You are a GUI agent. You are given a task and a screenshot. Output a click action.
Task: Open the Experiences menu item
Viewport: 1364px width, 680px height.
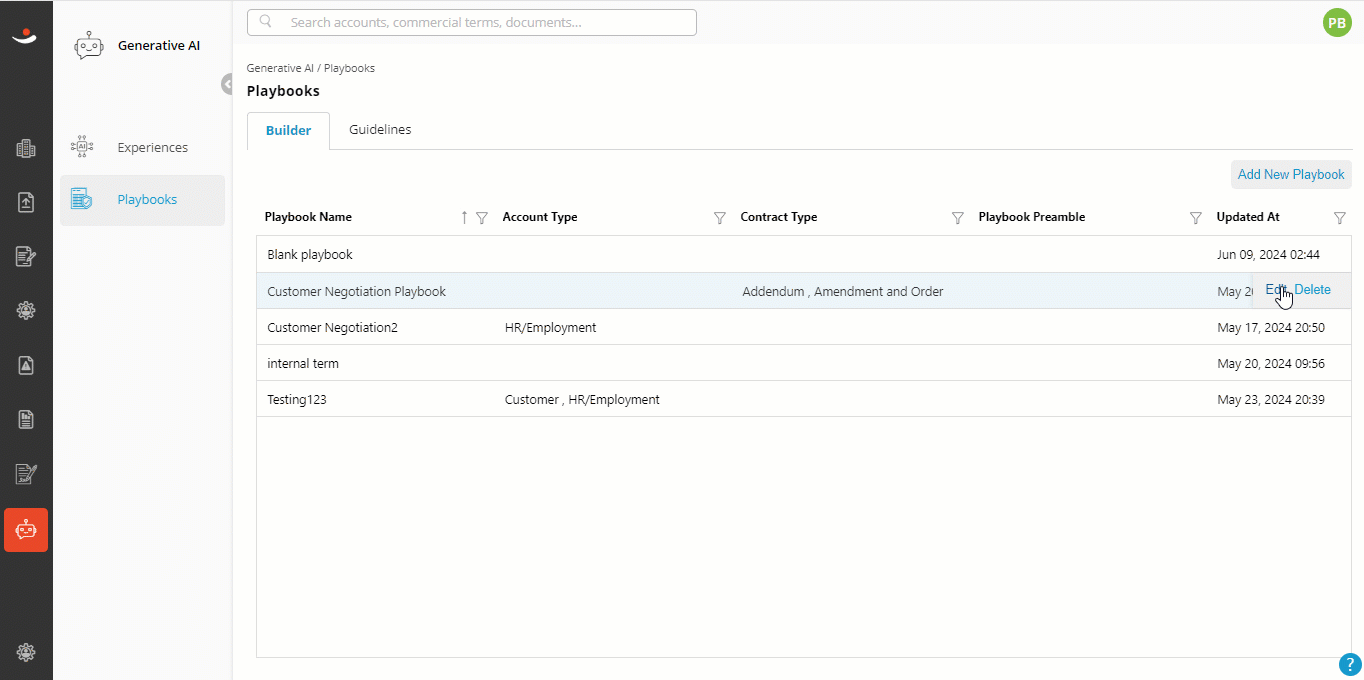coord(142,147)
